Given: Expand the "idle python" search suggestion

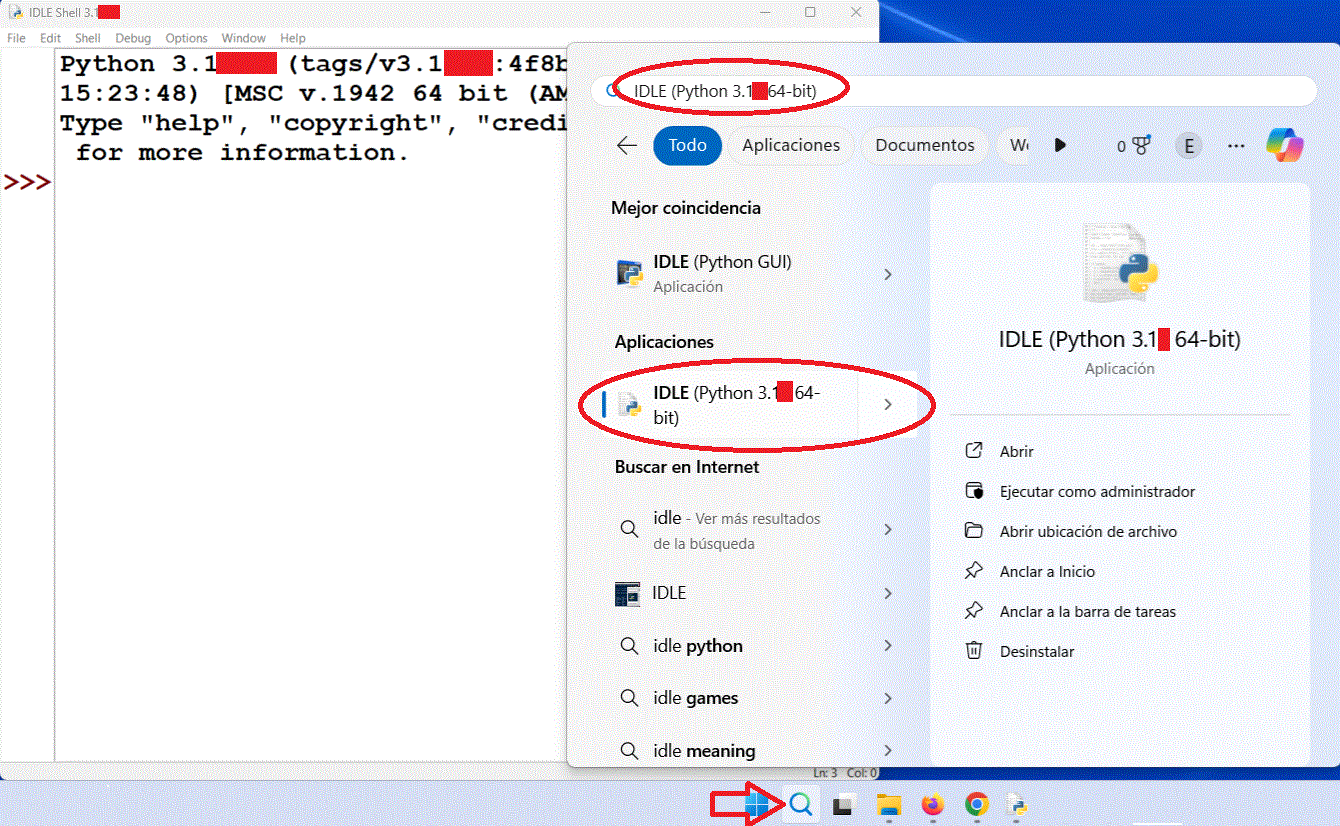Looking at the screenshot, I should tap(888, 645).
